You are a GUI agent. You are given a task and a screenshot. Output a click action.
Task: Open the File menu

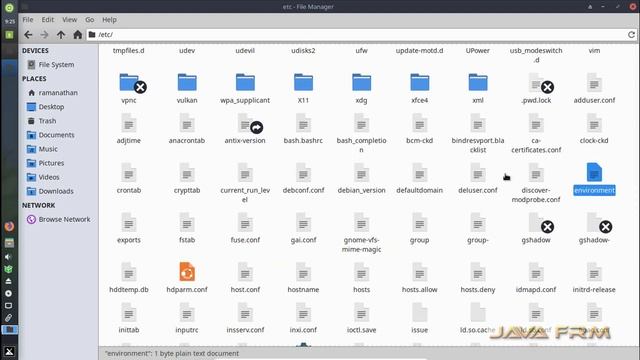(x=28, y=20)
